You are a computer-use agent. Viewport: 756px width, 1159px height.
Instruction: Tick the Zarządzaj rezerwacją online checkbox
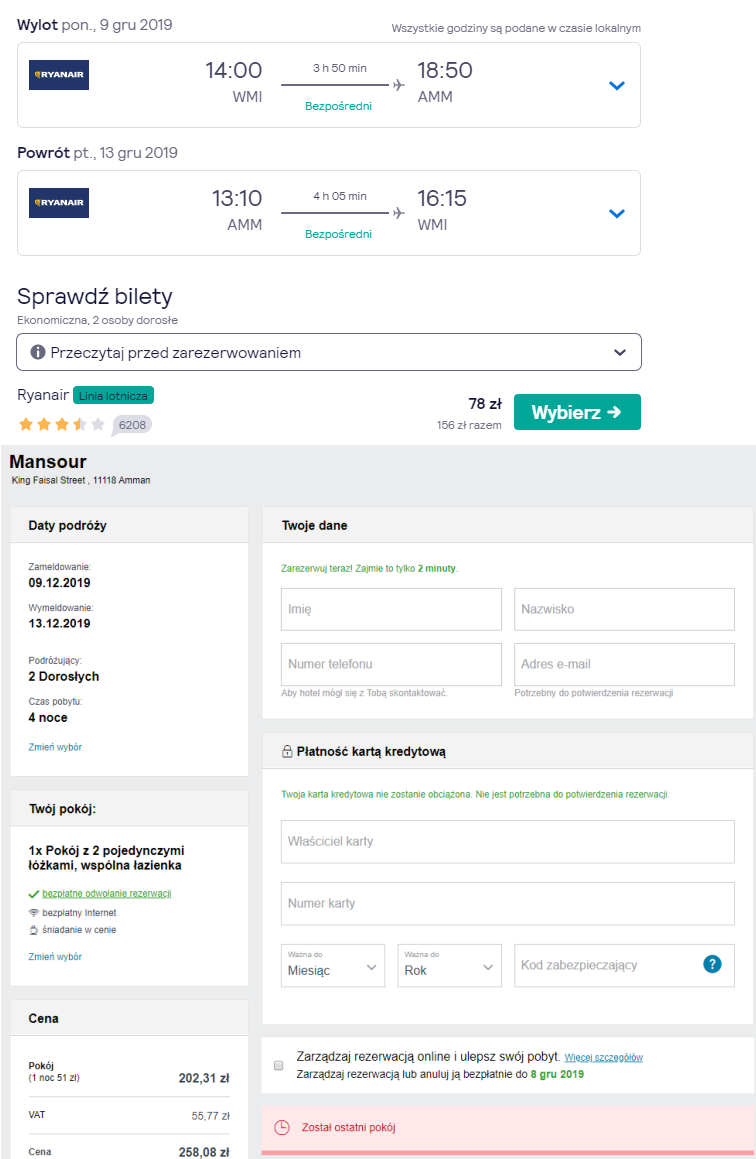pyautogui.click(x=279, y=1065)
